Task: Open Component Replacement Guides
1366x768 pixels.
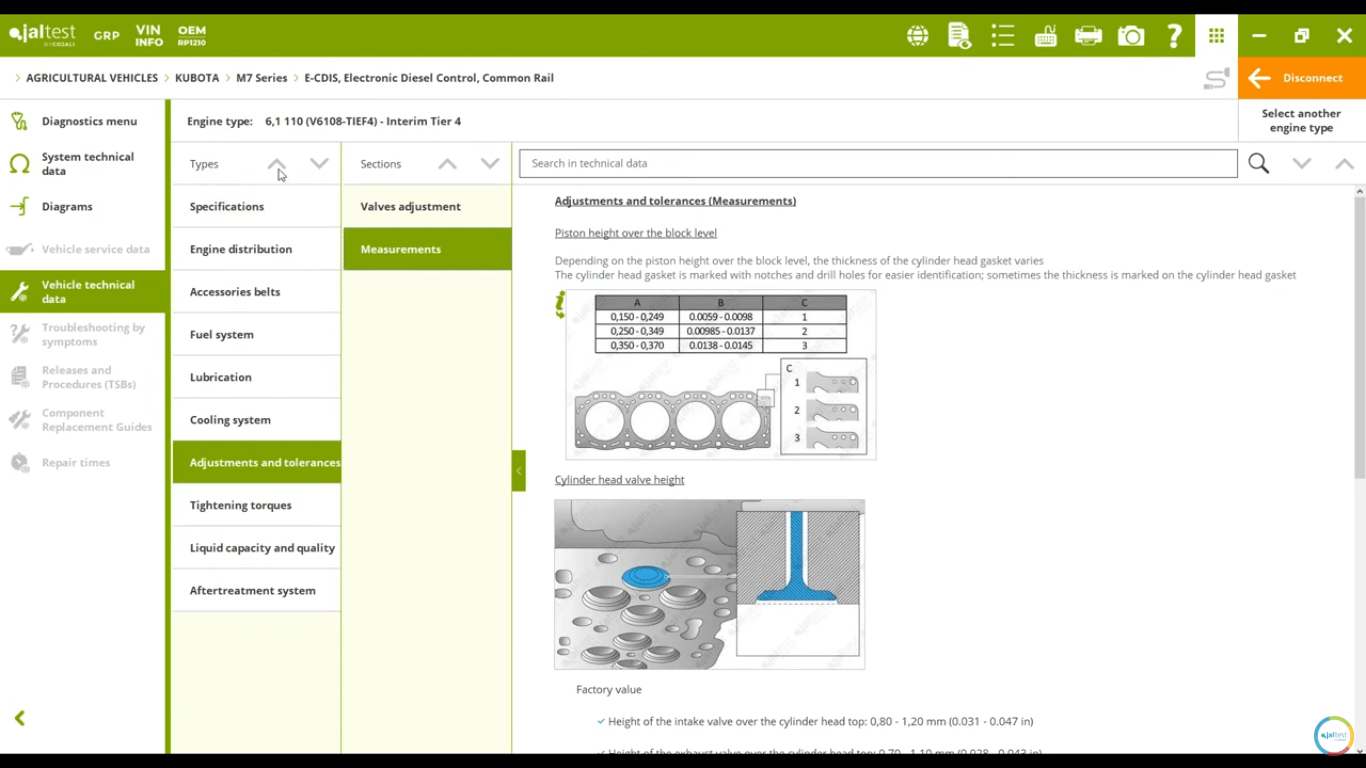Action: (84, 420)
